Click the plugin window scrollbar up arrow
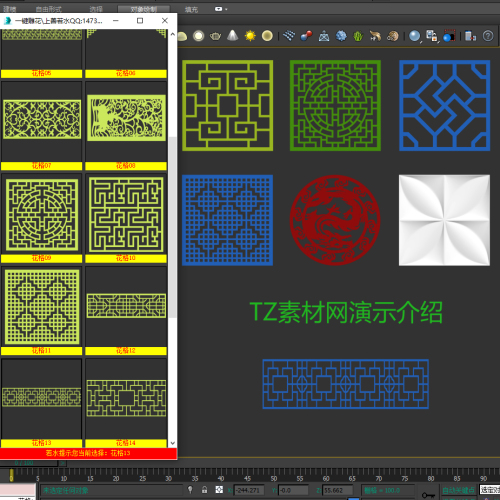This screenshot has width=500, height=500. coord(172,34)
